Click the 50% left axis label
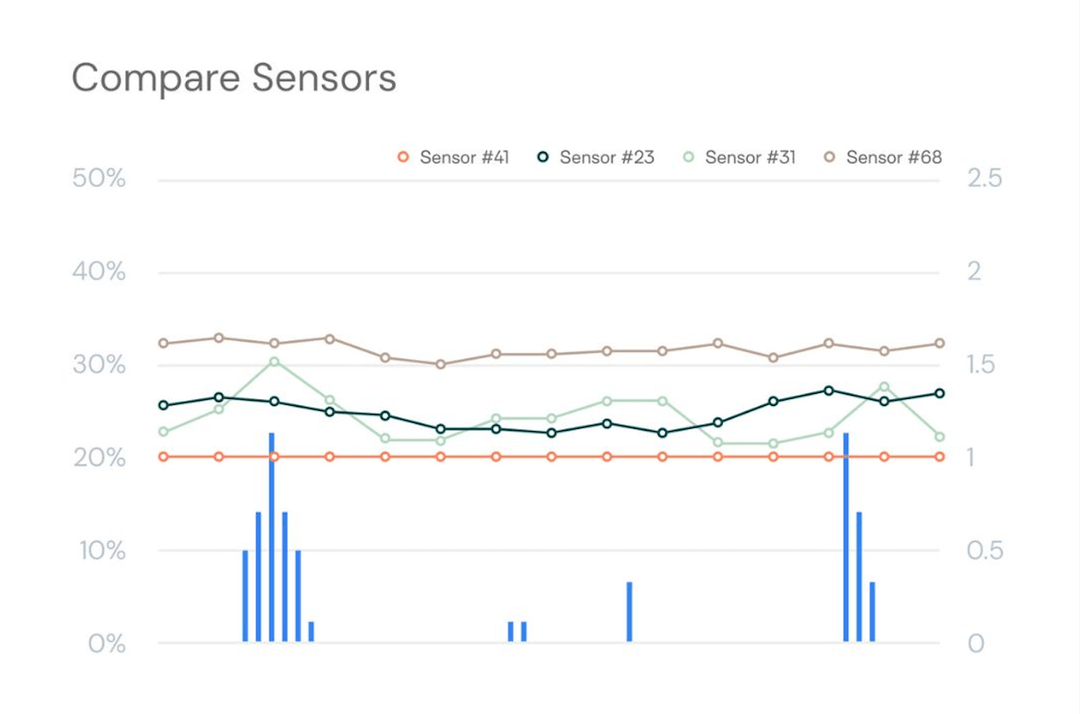 click(x=99, y=179)
